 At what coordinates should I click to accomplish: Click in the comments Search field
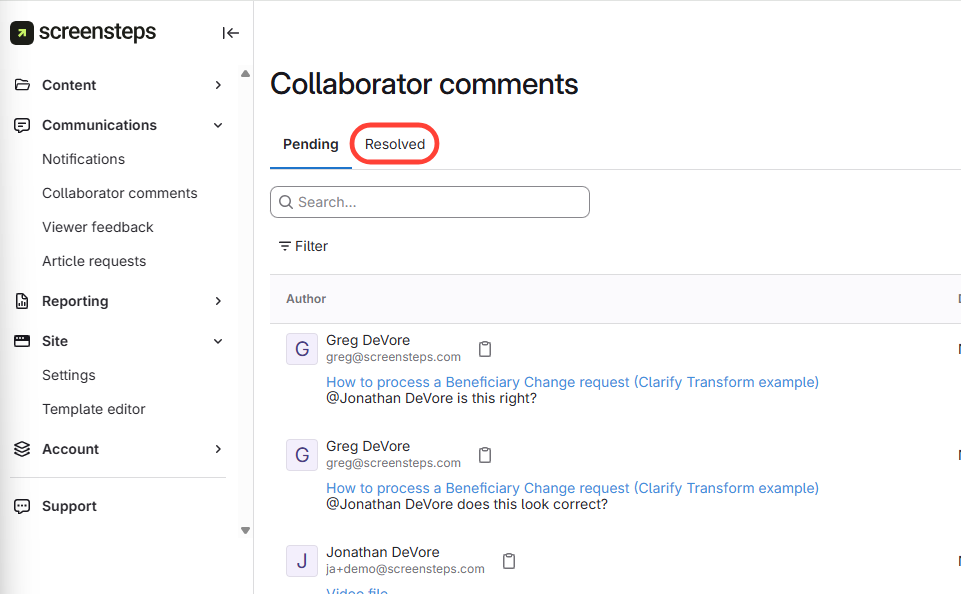point(430,202)
